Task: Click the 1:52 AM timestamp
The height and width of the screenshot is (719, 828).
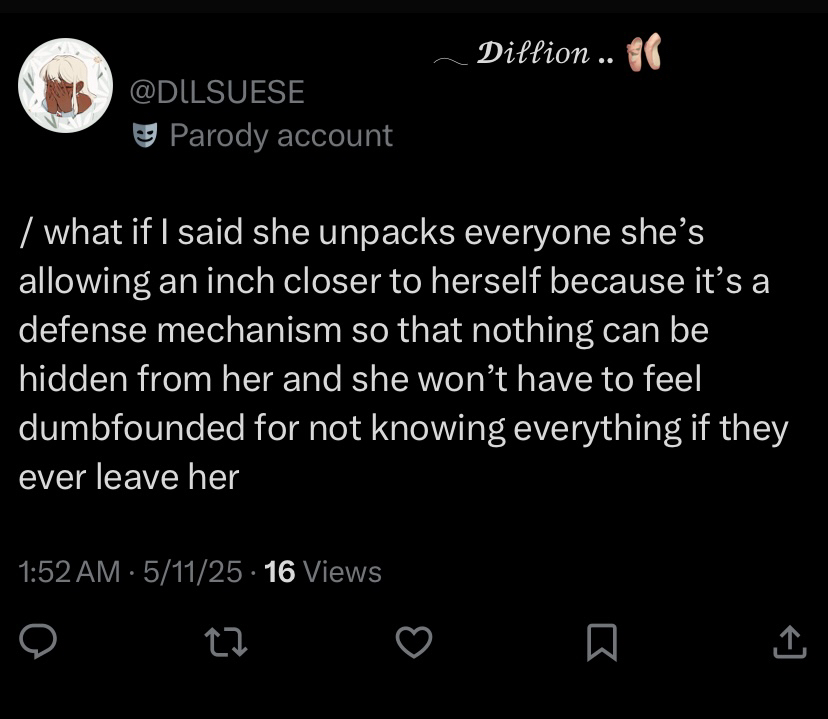Action: [x=69, y=572]
